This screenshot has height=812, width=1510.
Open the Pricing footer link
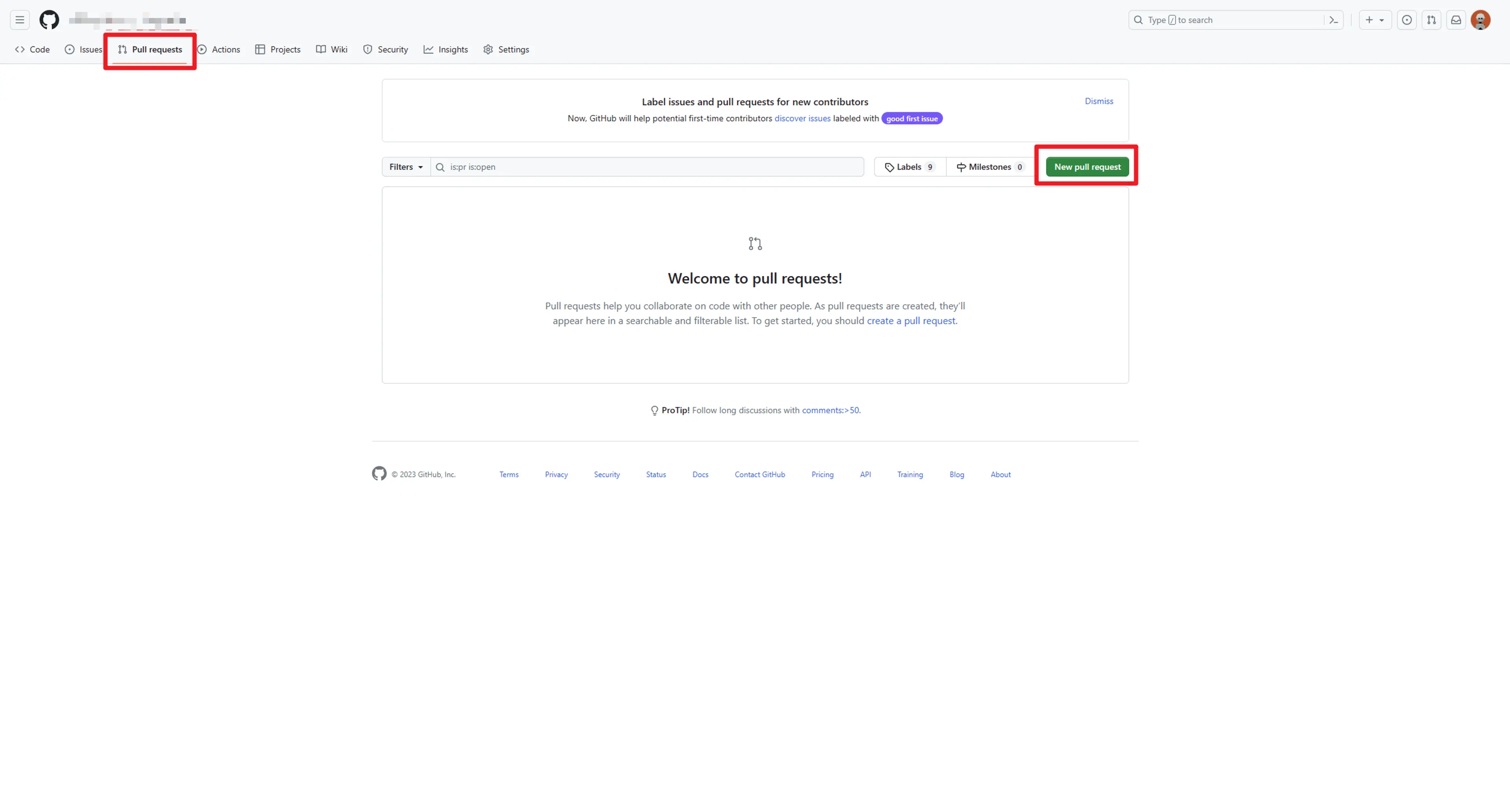point(822,474)
